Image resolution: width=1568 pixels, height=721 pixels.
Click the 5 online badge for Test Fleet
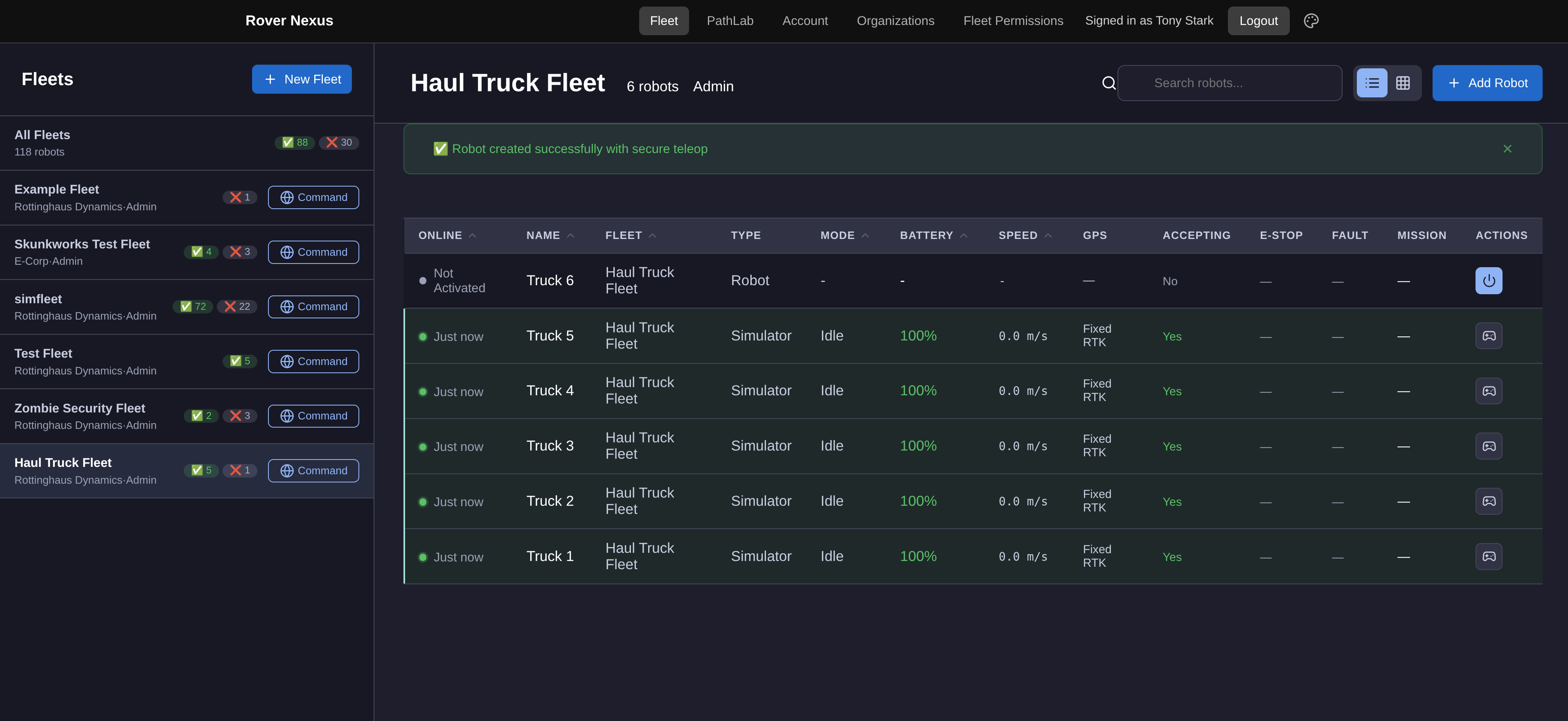pos(240,361)
